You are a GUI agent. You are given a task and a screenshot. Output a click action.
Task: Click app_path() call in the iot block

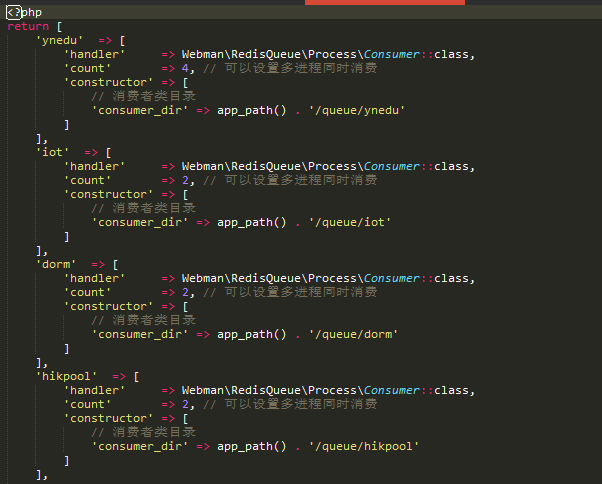250,222
